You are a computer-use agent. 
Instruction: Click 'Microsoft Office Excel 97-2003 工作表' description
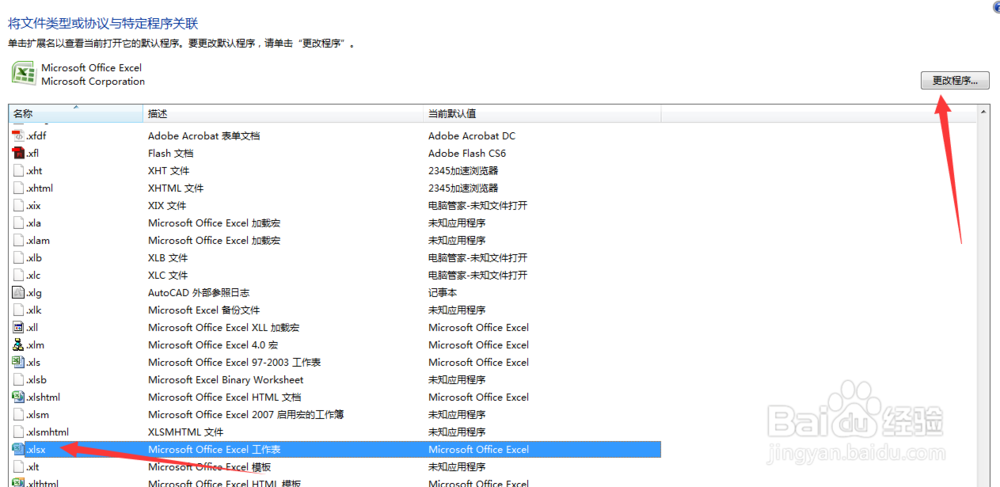coord(234,362)
